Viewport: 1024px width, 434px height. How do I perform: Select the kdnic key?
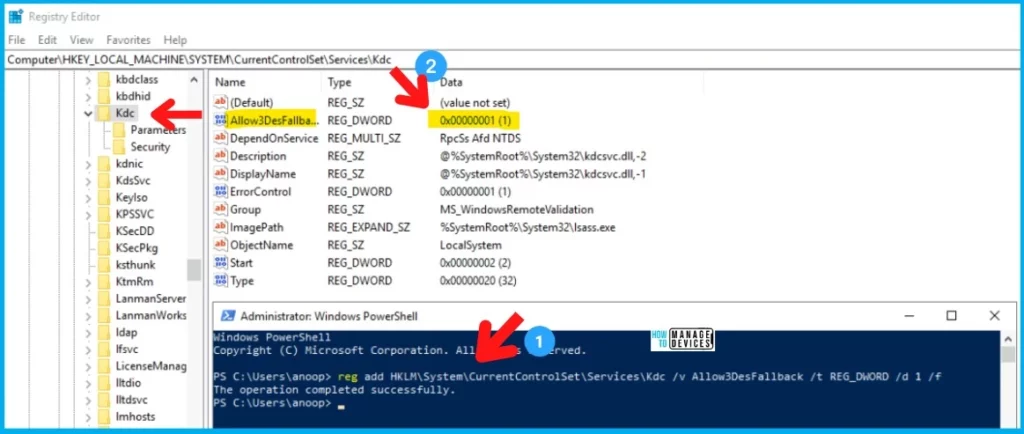click(x=129, y=164)
